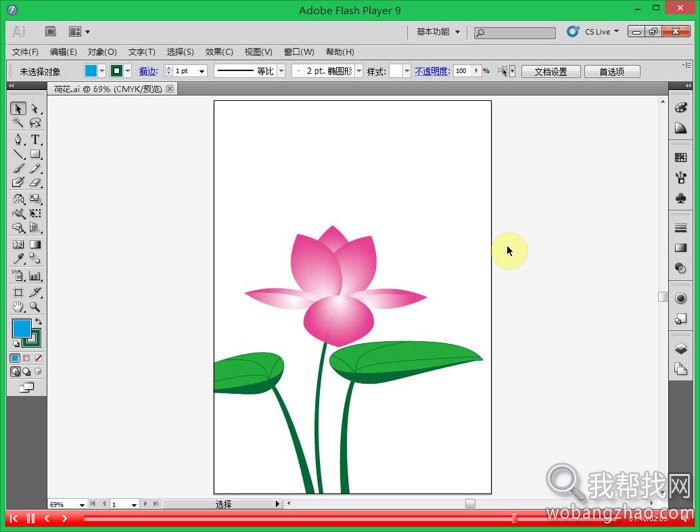
Task: Select the Mesh tool
Action: [x=18, y=244]
